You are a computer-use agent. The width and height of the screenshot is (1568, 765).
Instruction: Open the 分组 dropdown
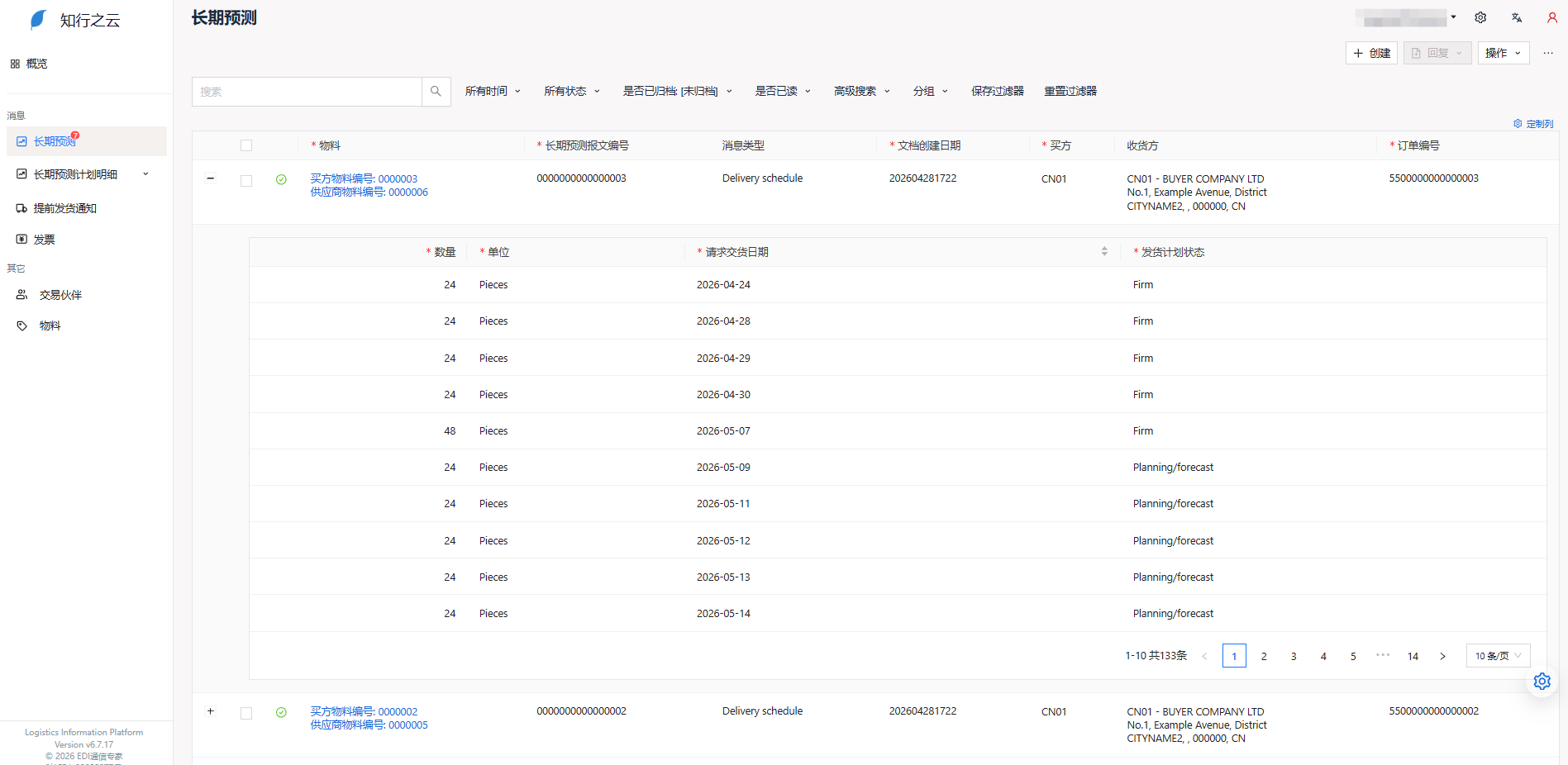931,91
